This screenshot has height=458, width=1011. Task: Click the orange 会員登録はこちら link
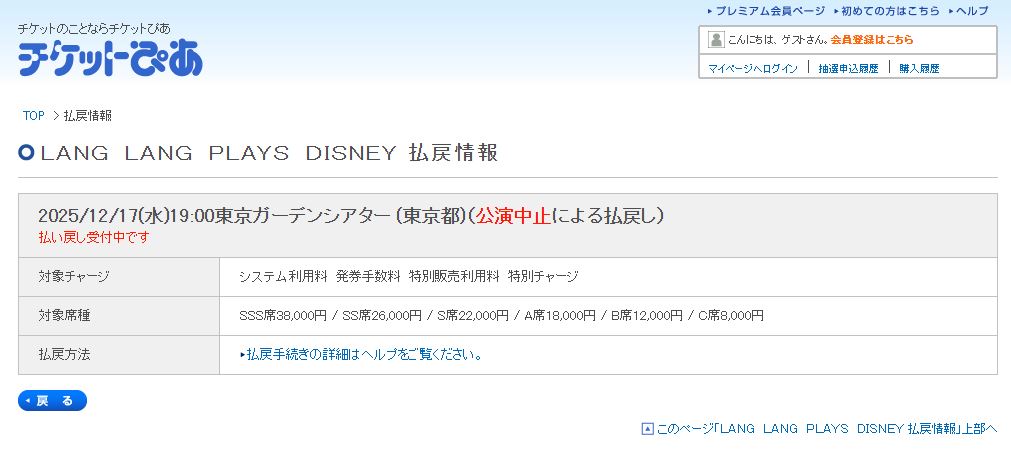(871, 40)
